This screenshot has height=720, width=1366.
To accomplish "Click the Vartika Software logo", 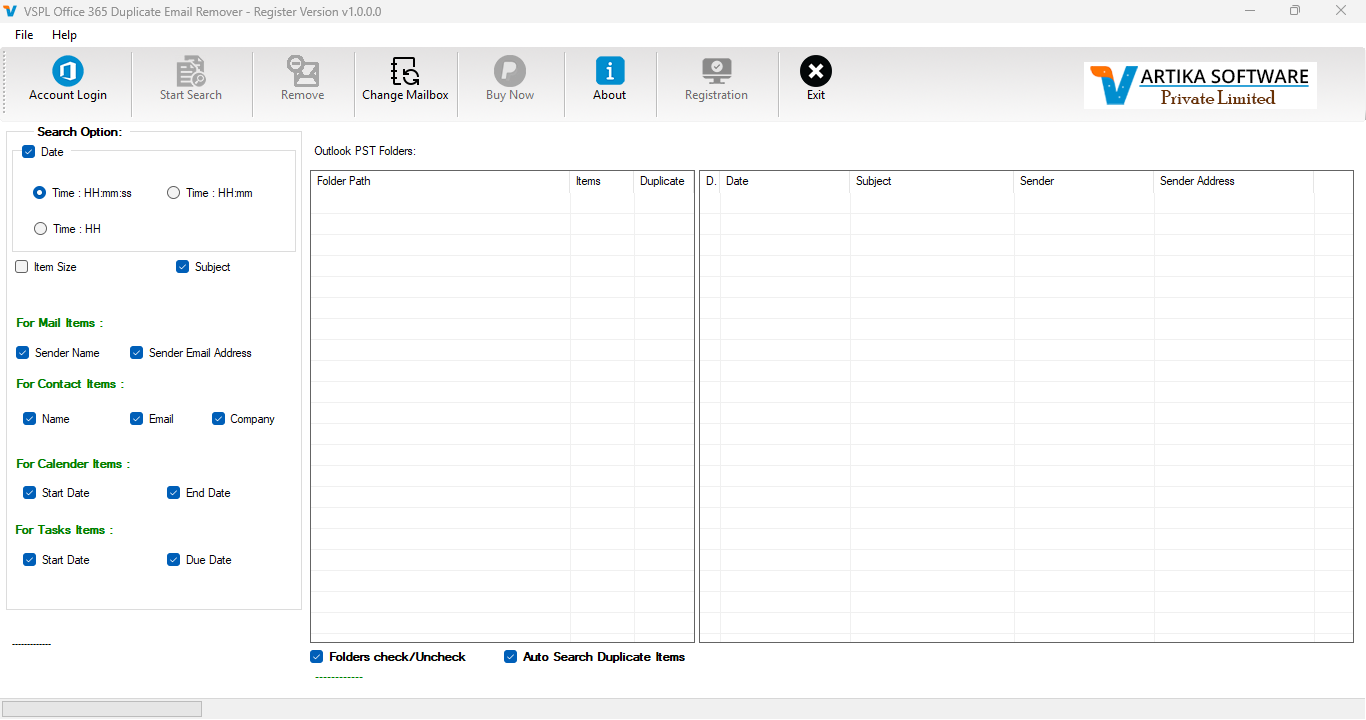I will [x=1200, y=85].
